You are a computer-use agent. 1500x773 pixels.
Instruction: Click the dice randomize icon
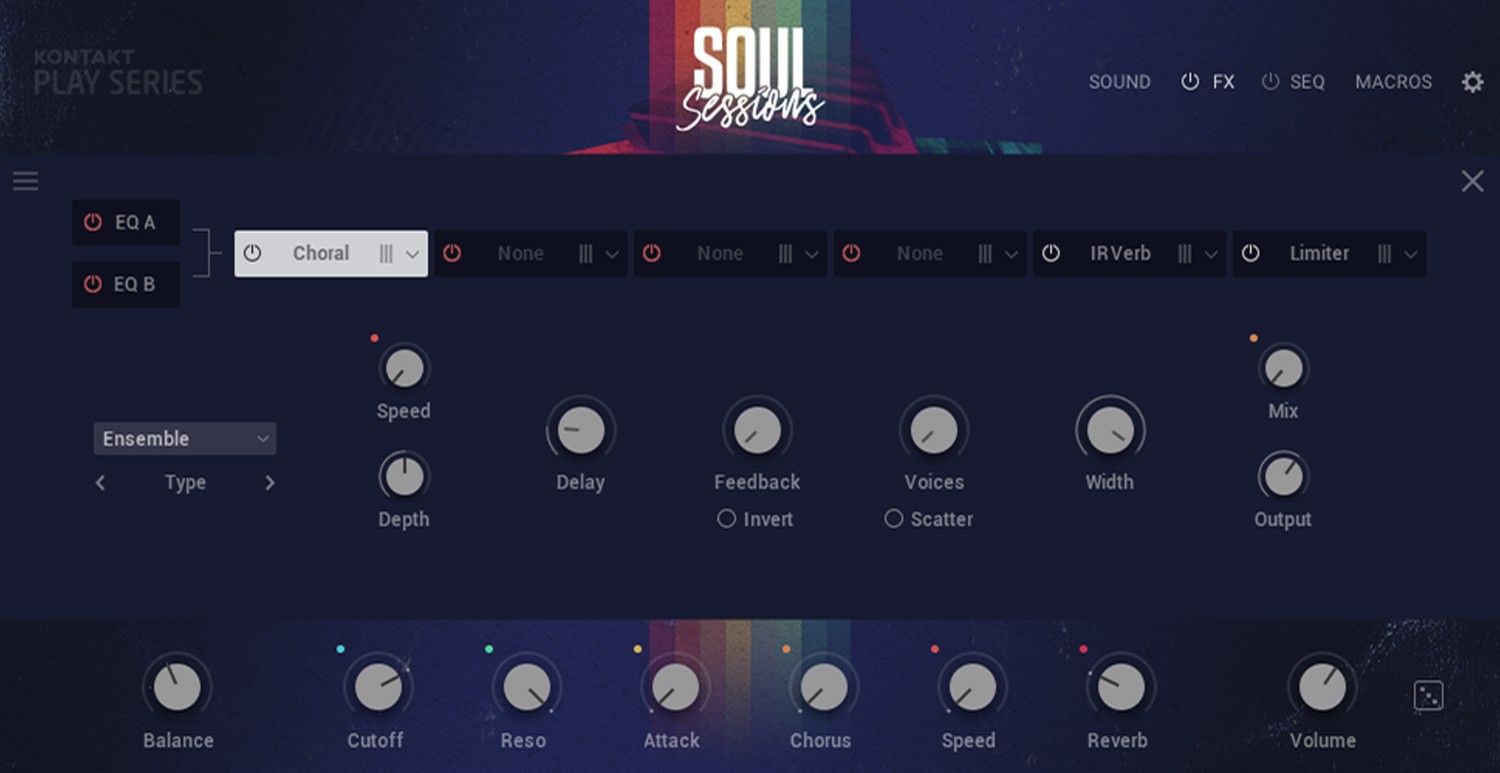[1427, 693]
